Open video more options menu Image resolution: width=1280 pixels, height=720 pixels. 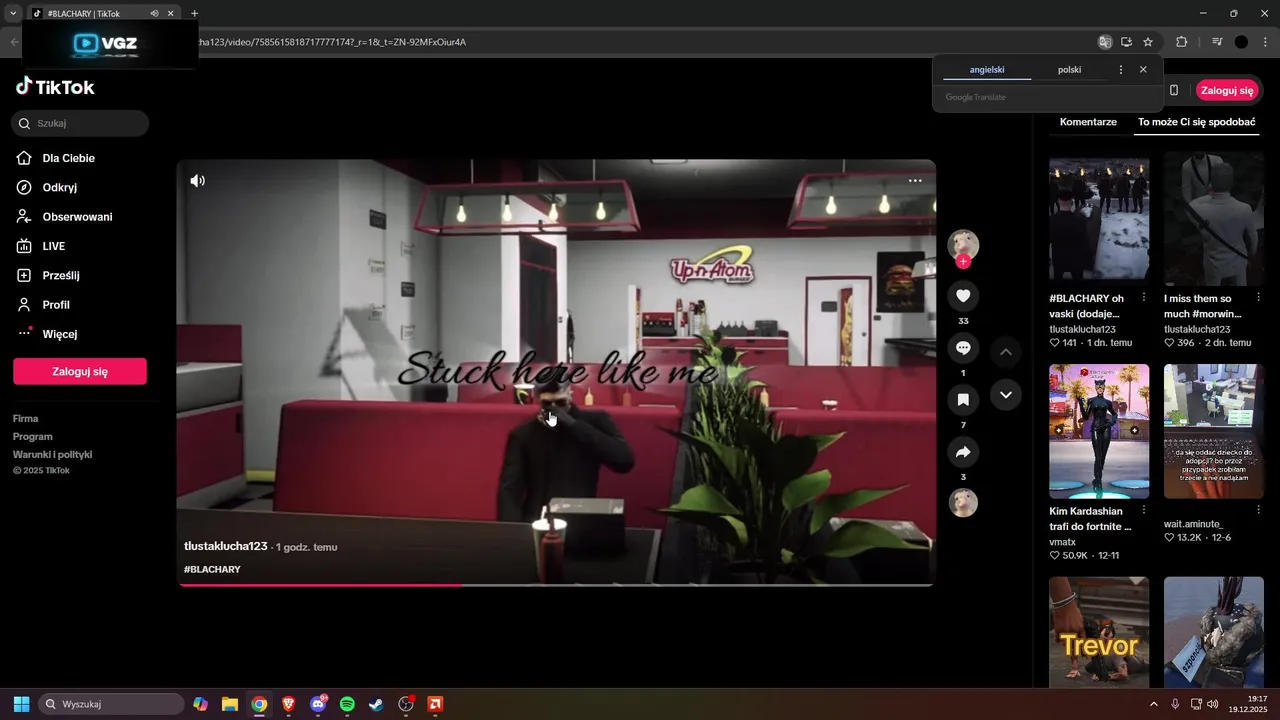pos(915,181)
